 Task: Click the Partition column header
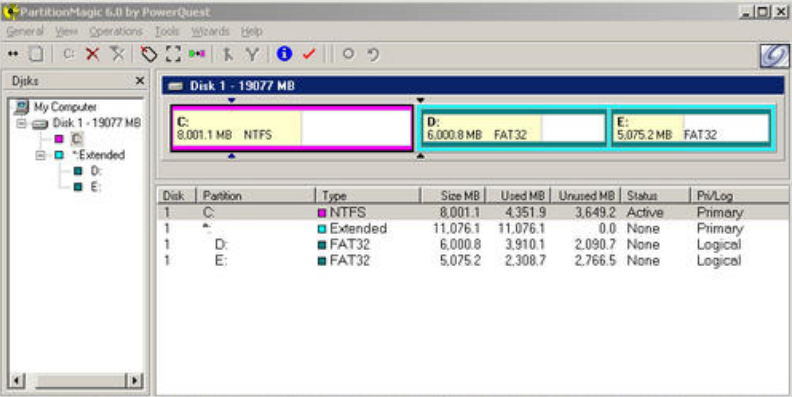tap(256, 195)
